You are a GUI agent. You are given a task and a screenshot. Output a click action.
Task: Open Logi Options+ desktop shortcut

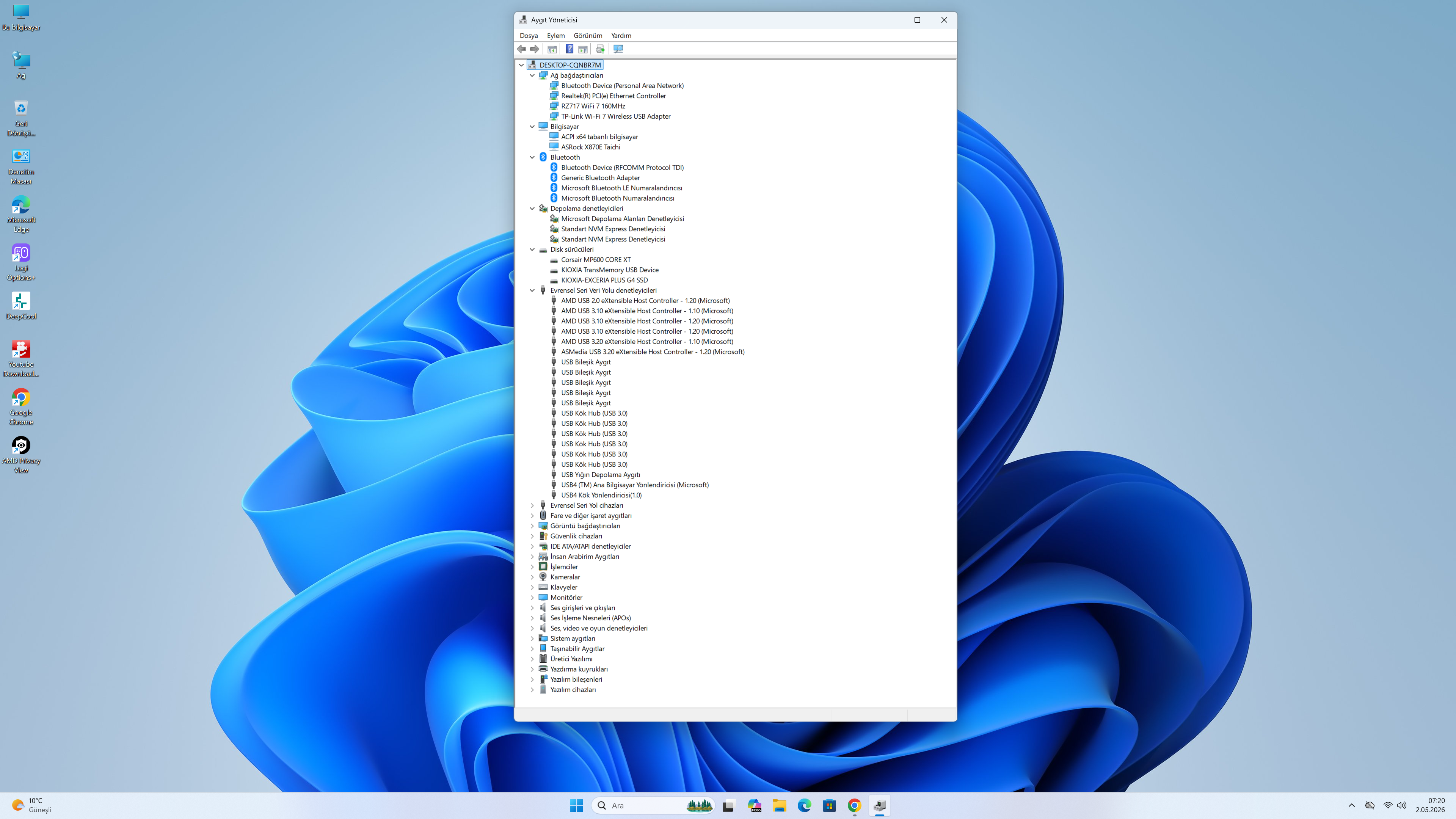(x=21, y=262)
